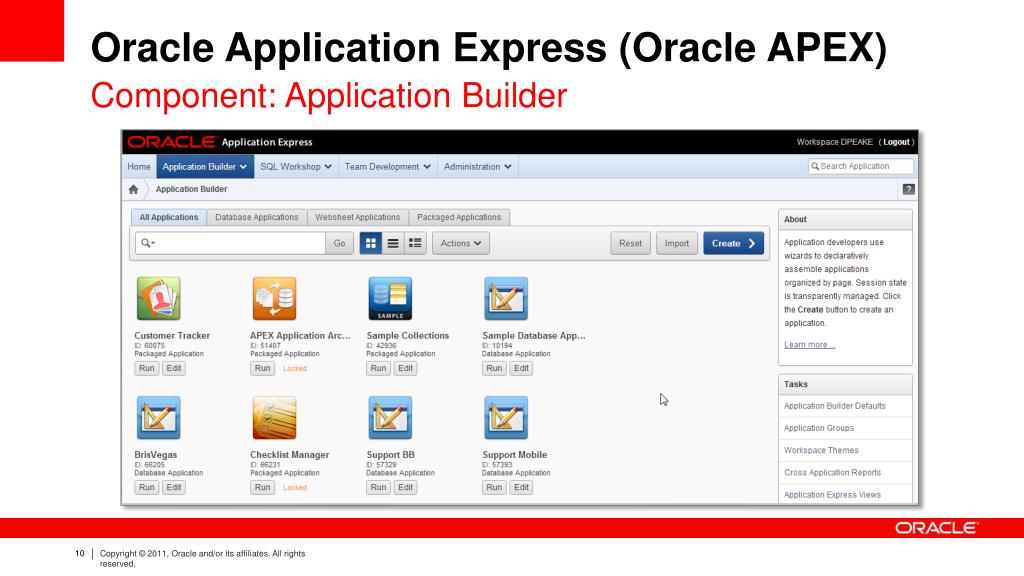The height and width of the screenshot is (576, 1024).
Task: Select the All Applications tab
Action: tap(168, 217)
